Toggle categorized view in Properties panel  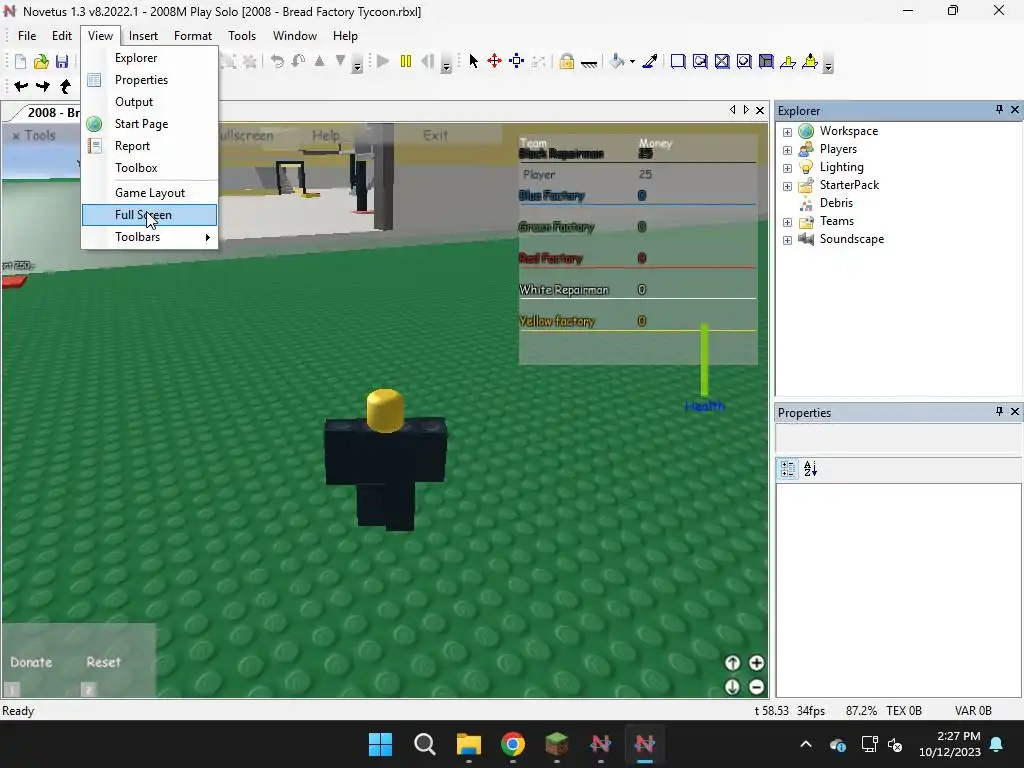pos(788,469)
